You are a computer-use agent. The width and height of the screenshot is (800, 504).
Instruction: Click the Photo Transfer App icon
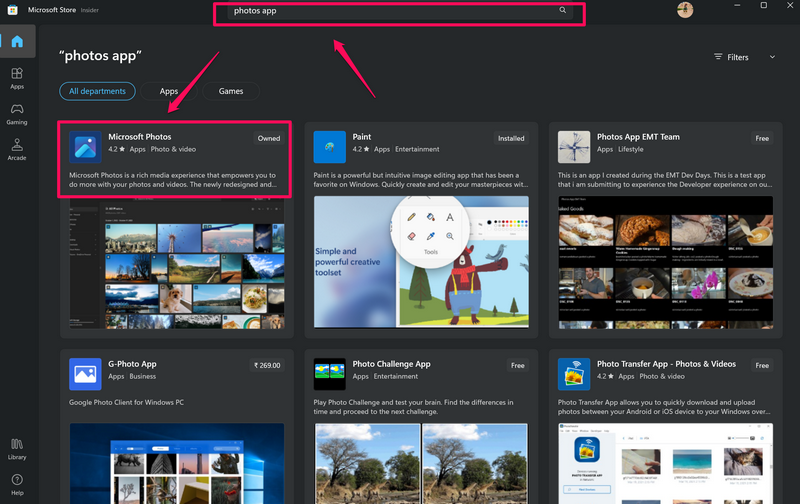pyautogui.click(x=573, y=373)
